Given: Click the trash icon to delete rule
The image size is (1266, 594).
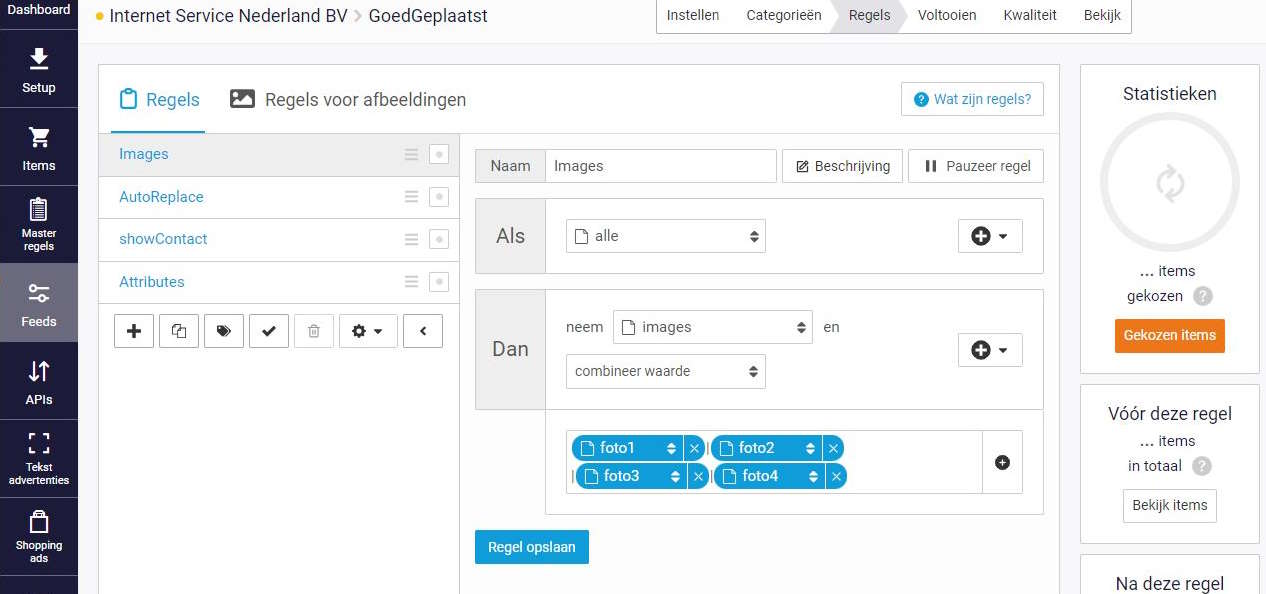Looking at the screenshot, I should (314, 331).
